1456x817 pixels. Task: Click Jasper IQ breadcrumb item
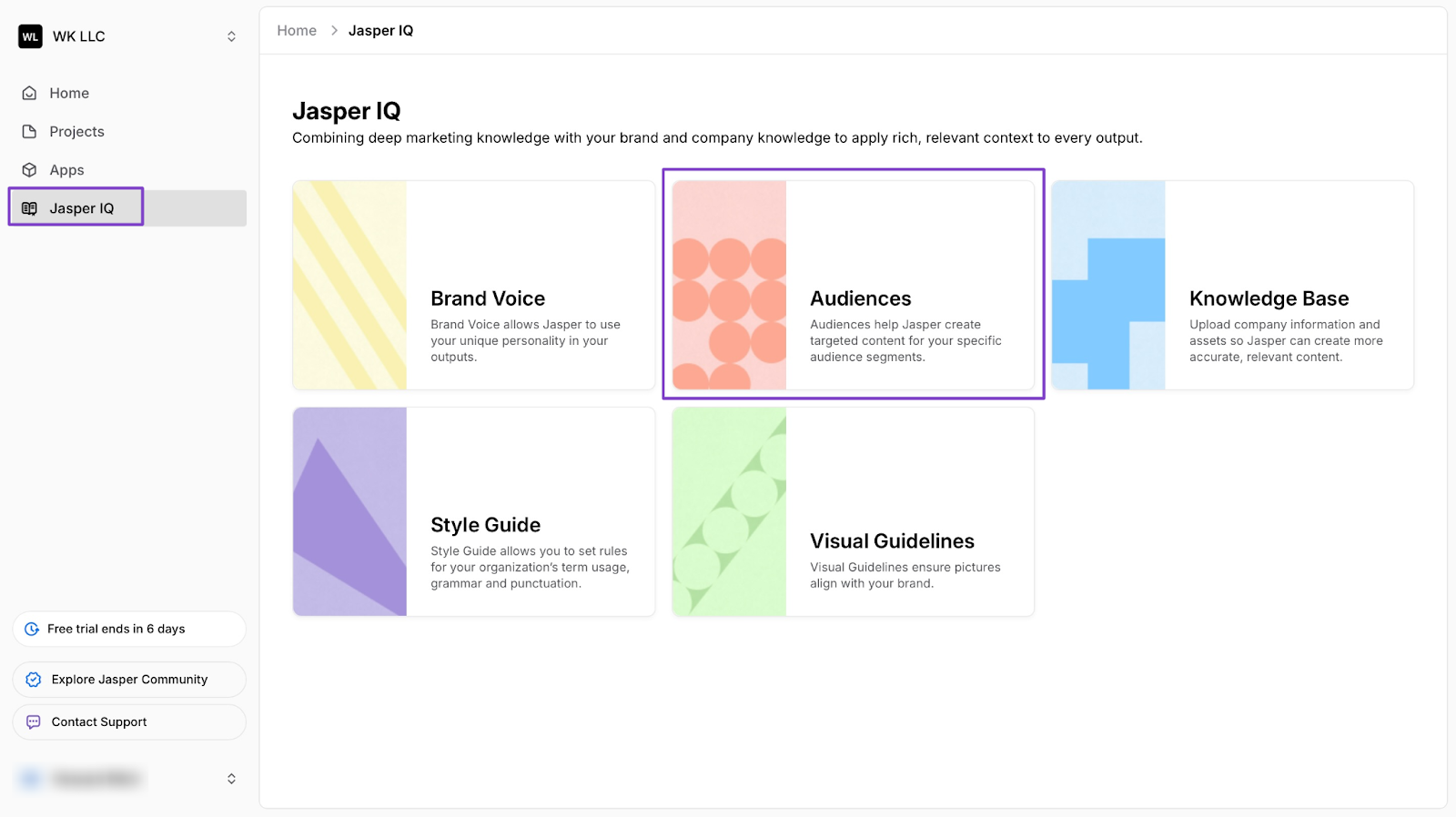pyautogui.click(x=380, y=31)
